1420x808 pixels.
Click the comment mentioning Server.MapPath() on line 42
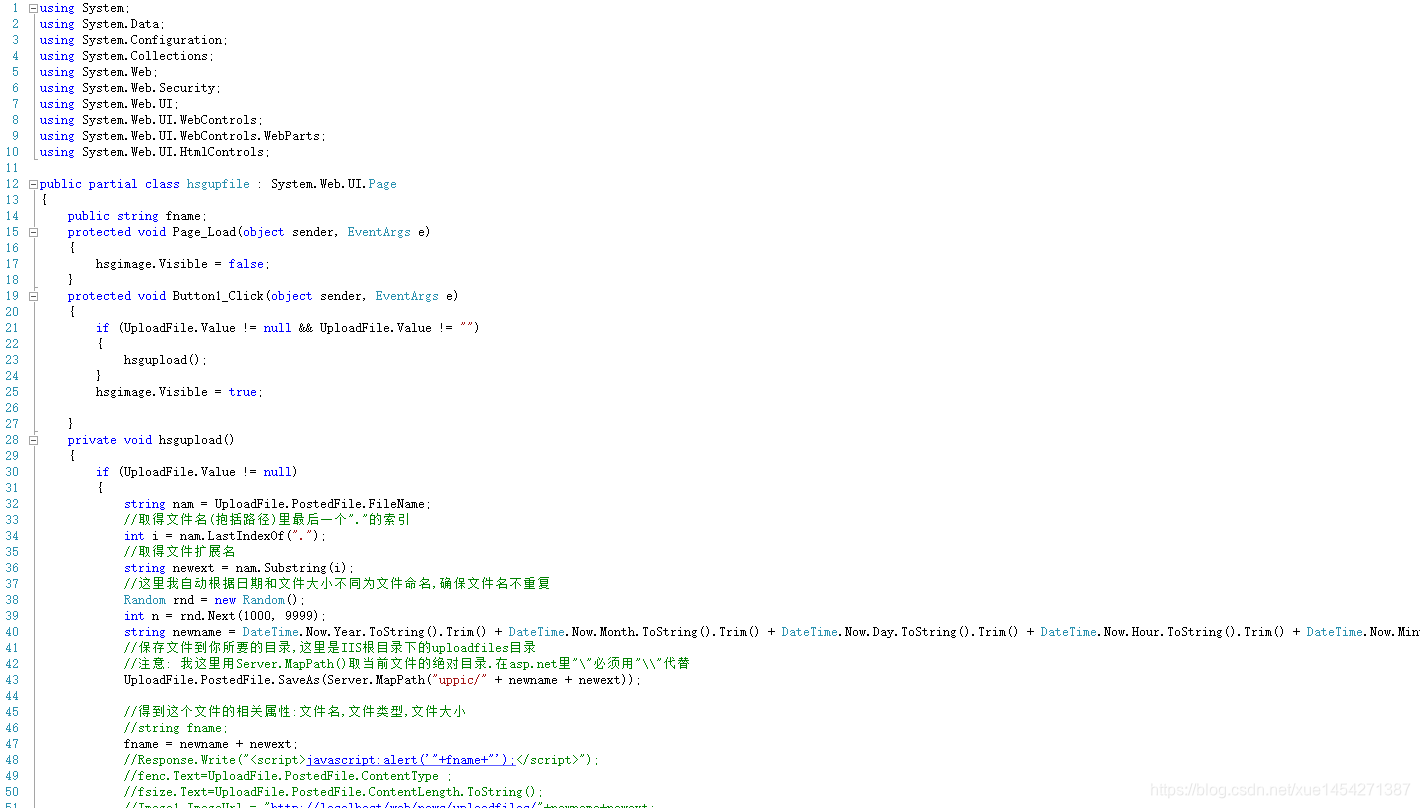coord(407,664)
